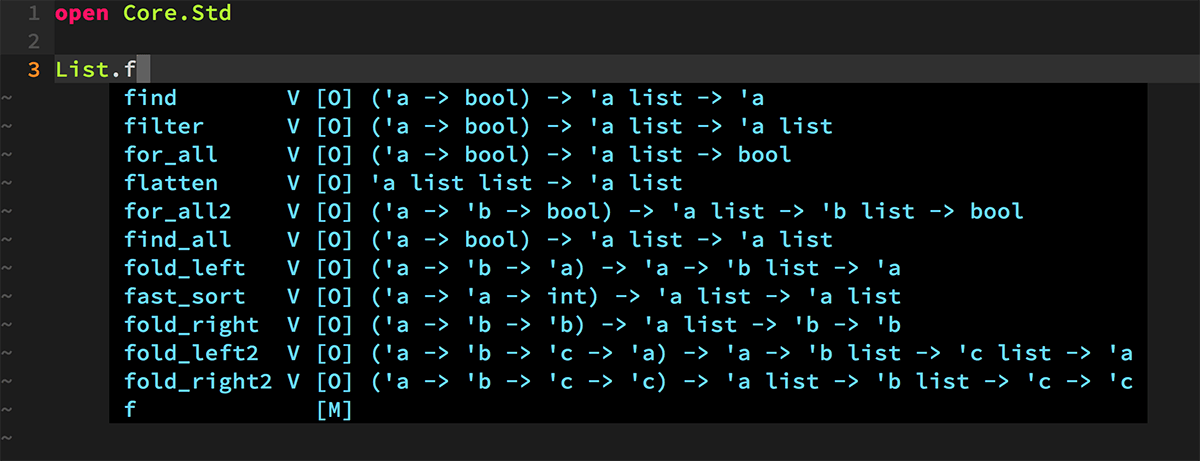Select the find completion entry
The height and width of the screenshot is (461, 1200).
(150, 98)
